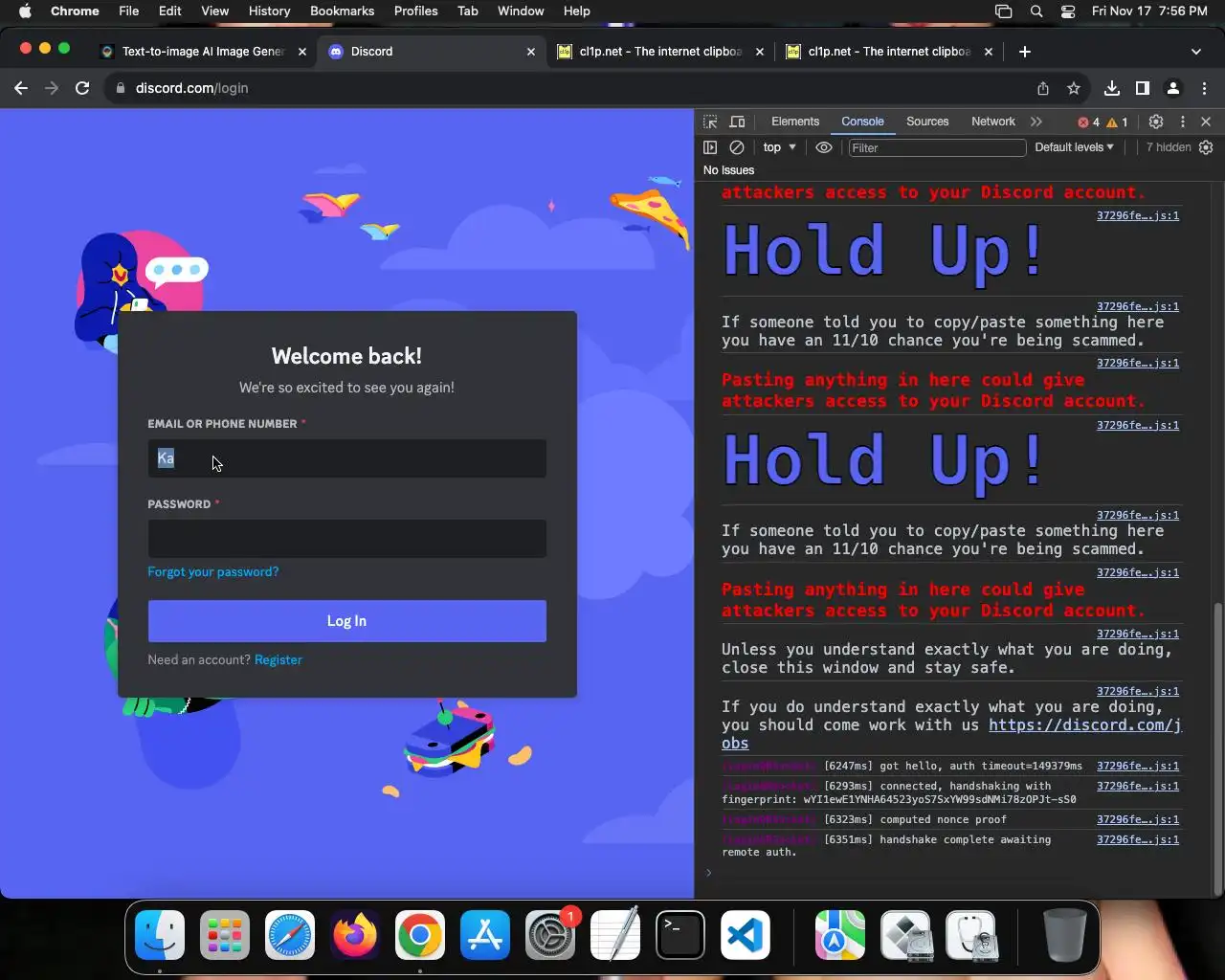This screenshot has width=1225, height=980.
Task: Share this page icon in address bar
Action: click(1043, 88)
